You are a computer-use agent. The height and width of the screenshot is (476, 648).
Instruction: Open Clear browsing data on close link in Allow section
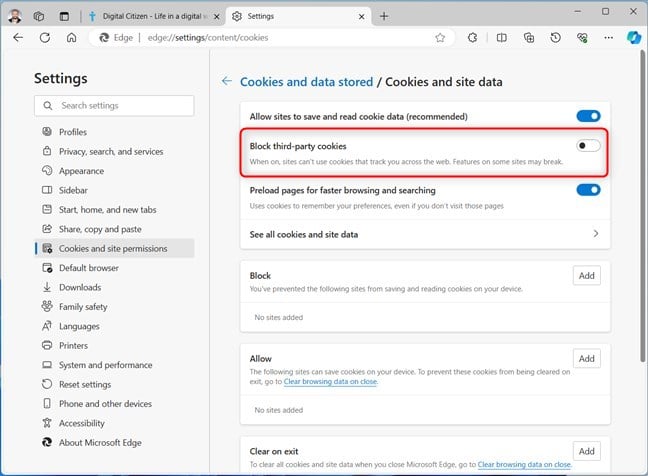(x=330, y=381)
